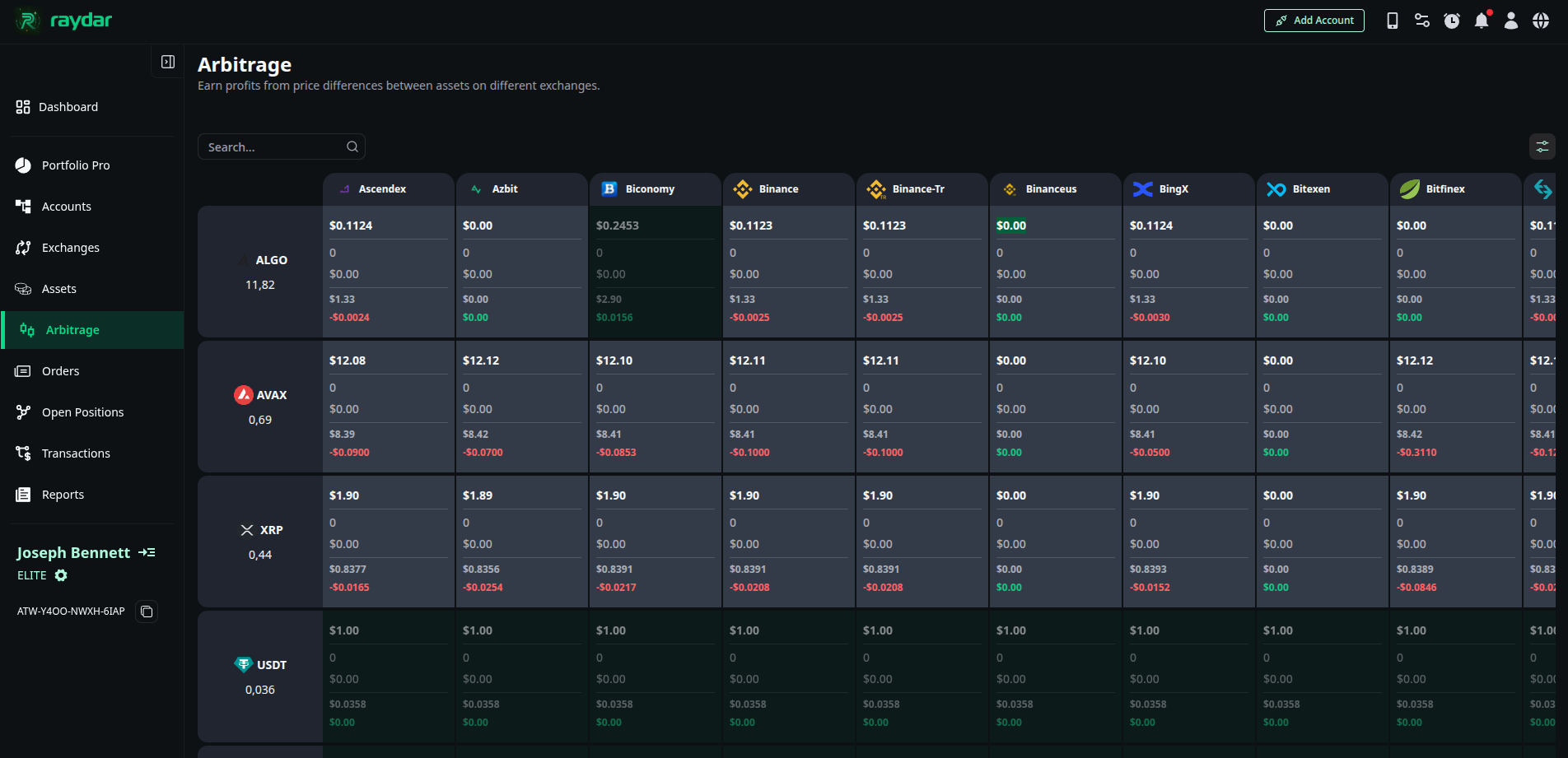1568x758 pixels.
Task: Collapse the navigation sidebar
Action: [x=167, y=61]
